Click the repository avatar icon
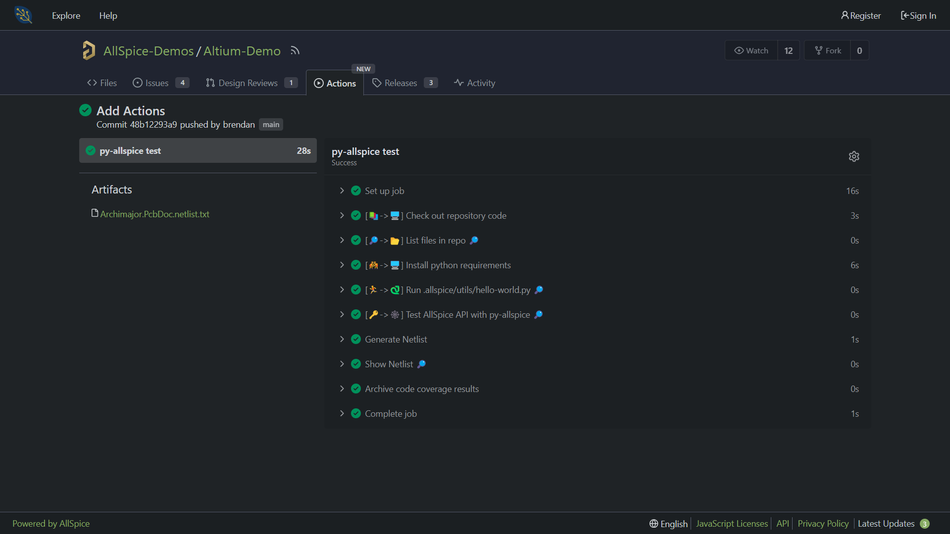This screenshot has width=950, height=534. [88, 50]
